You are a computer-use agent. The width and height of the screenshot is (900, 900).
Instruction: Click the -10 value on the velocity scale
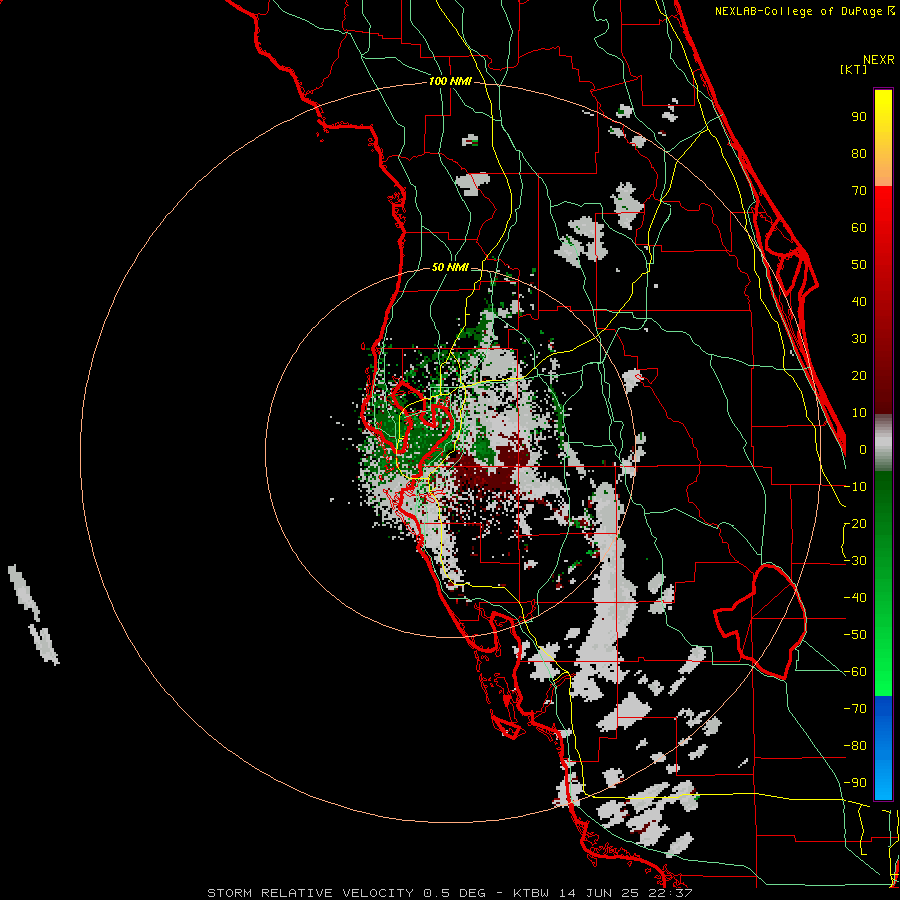pos(855,487)
